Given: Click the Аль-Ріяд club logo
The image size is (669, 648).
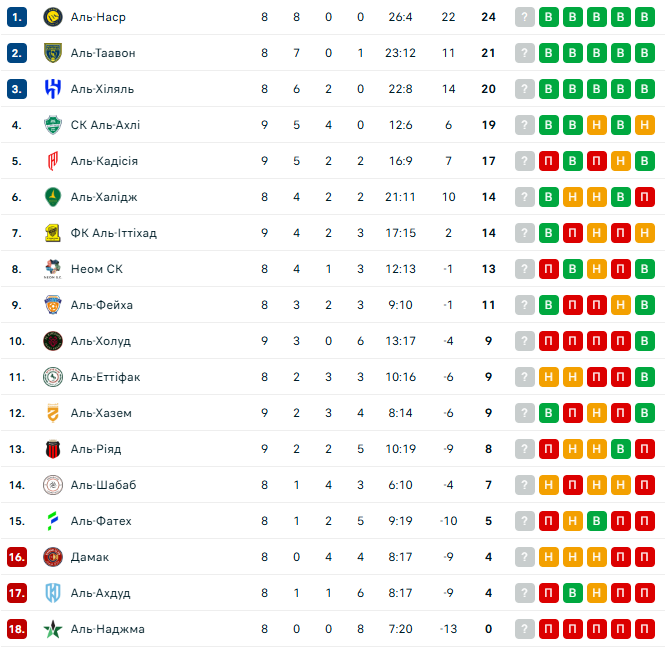Looking at the screenshot, I should (53, 449).
